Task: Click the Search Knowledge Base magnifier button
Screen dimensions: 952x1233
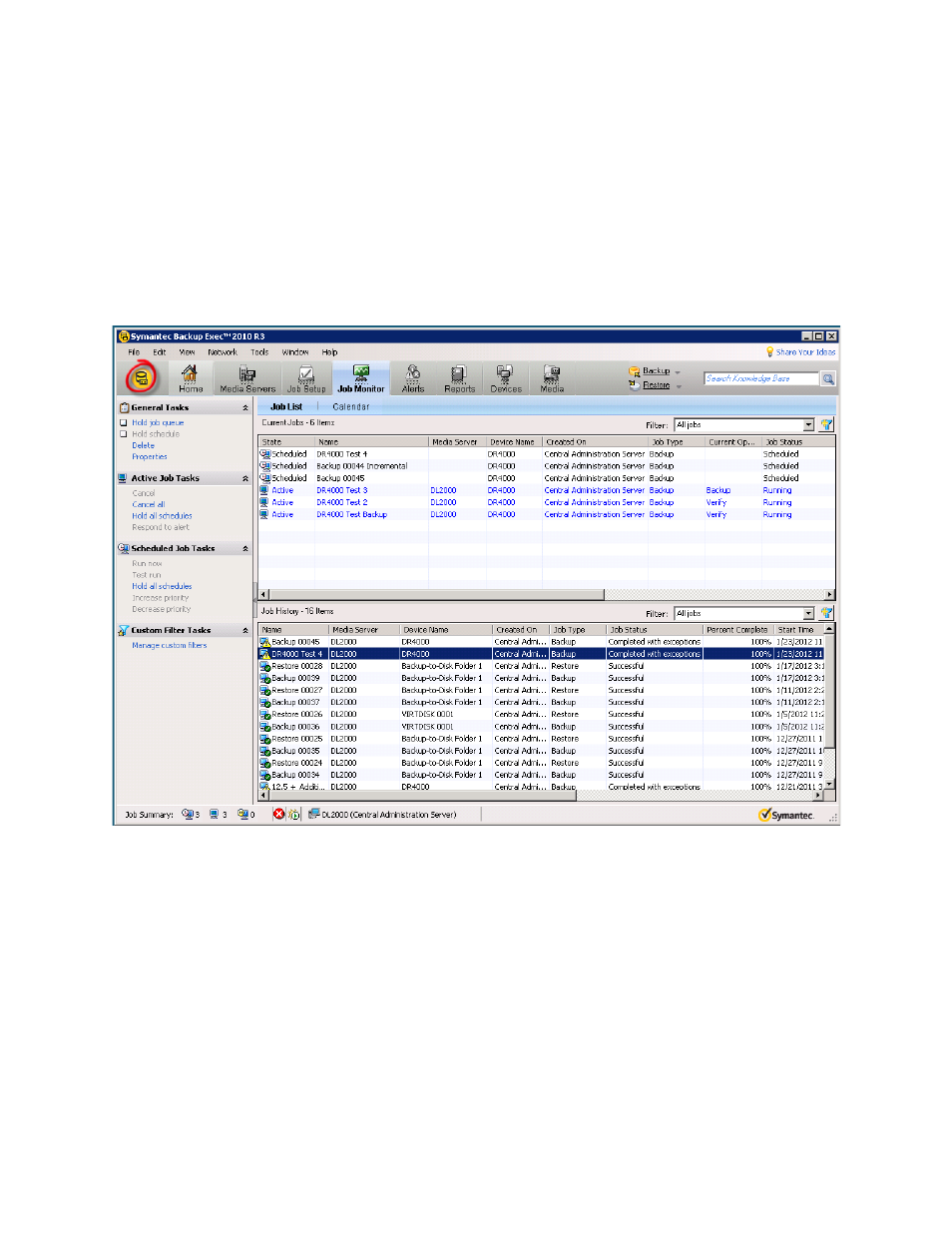Action: click(x=827, y=378)
